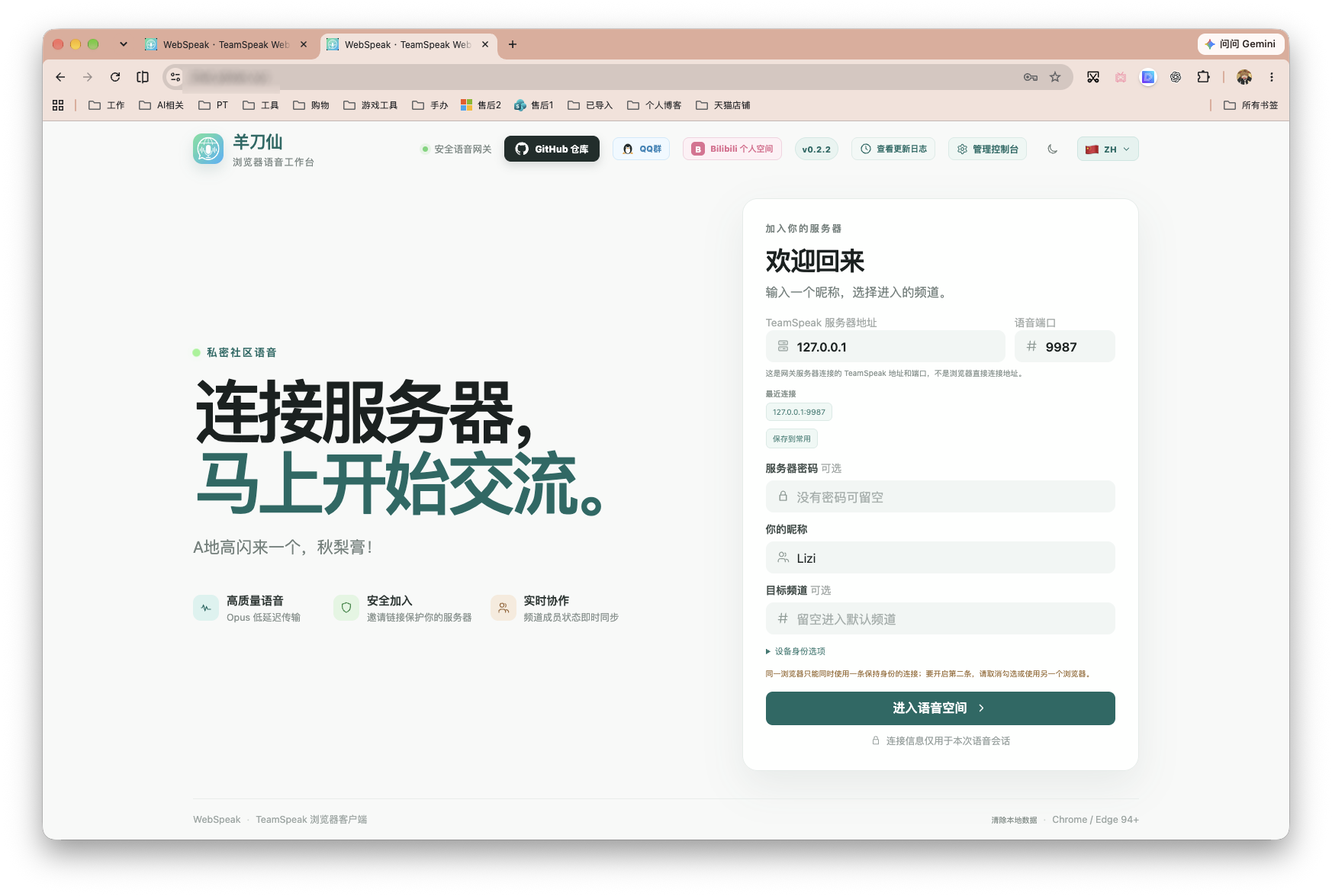The height and width of the screenshot is (896, 1332).
Task: Click 清除本地数据 in the footer
Action: point(1014,820)
